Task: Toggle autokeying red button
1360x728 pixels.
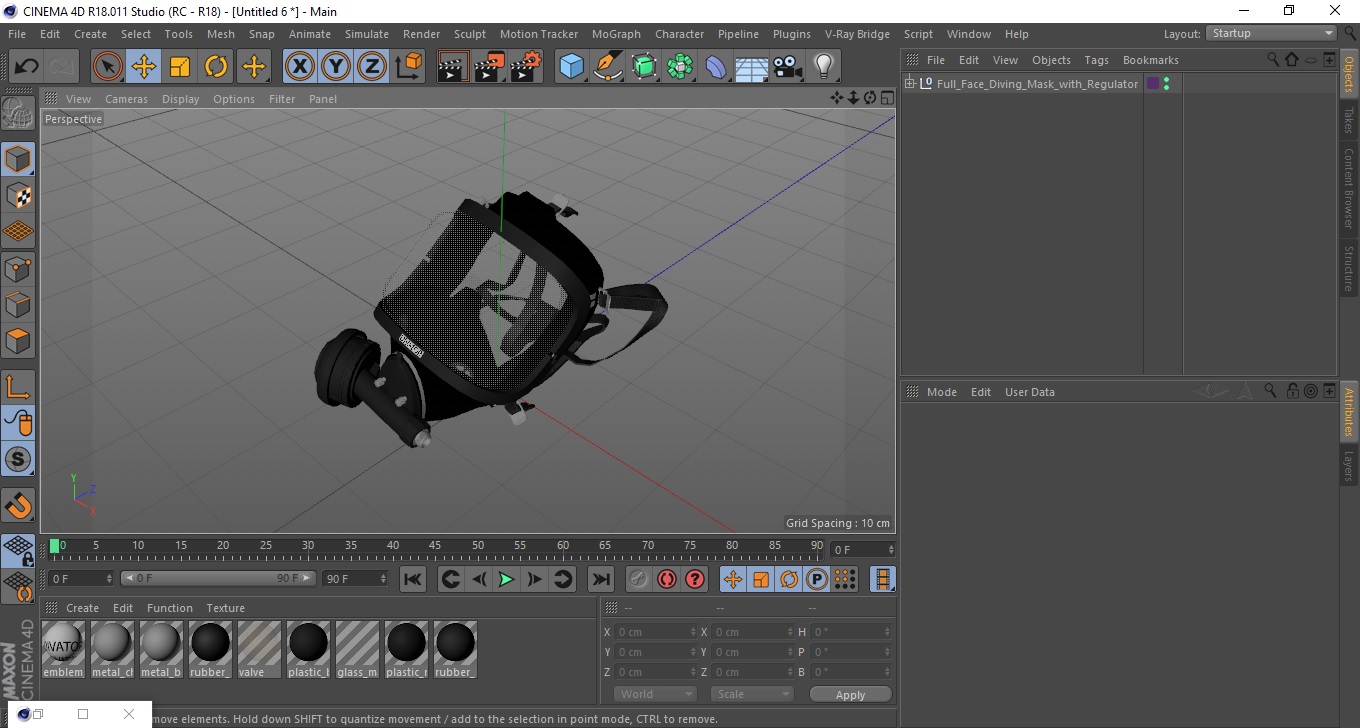Action: click(x=667, y=579)
